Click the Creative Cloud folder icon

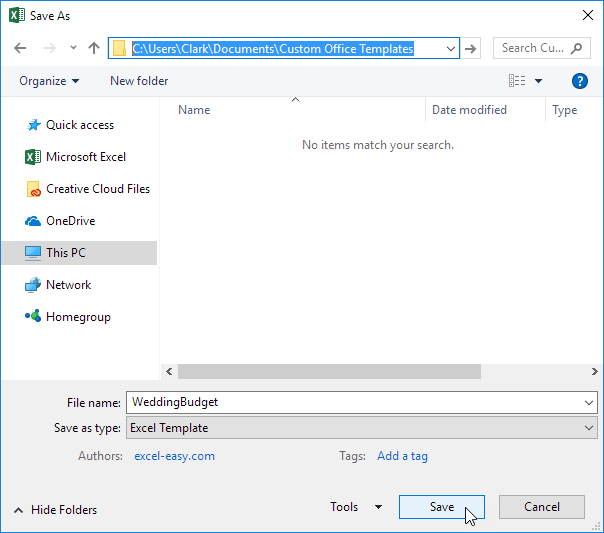coord(34,189)
